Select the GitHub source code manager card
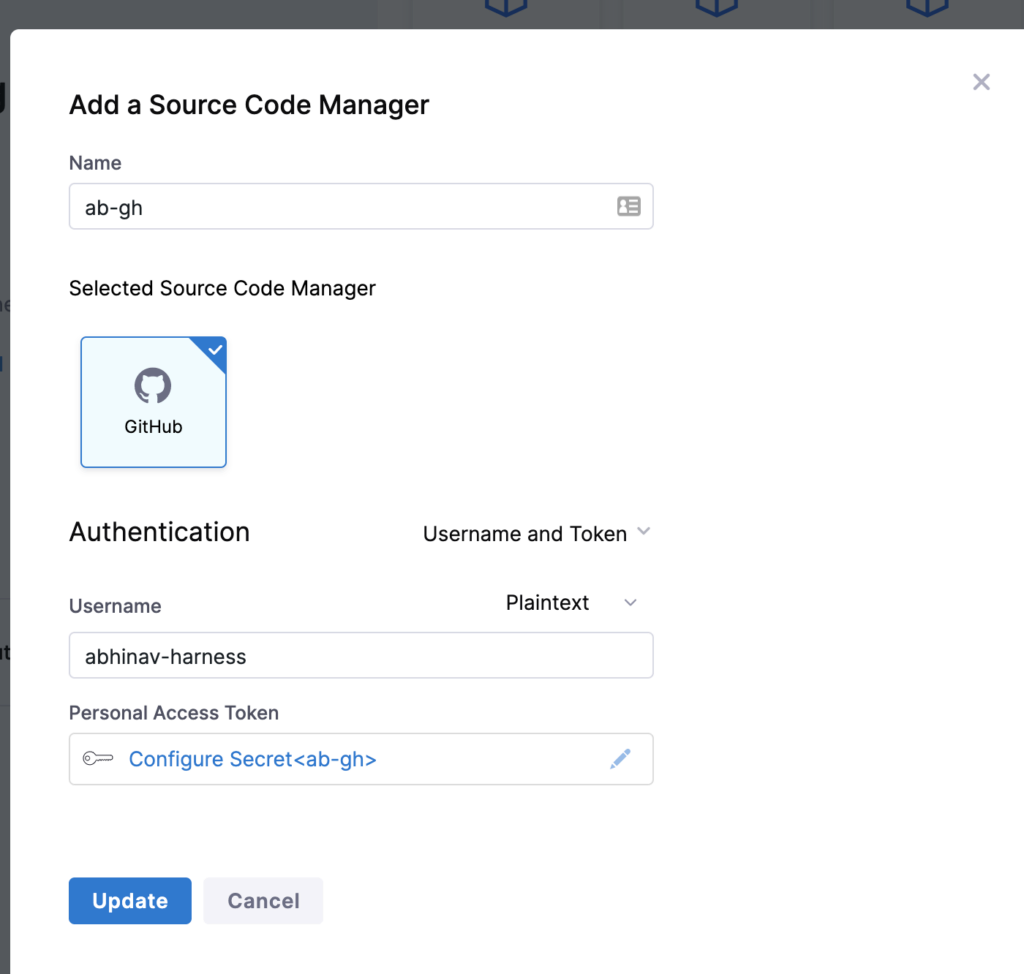 (153, 402)
